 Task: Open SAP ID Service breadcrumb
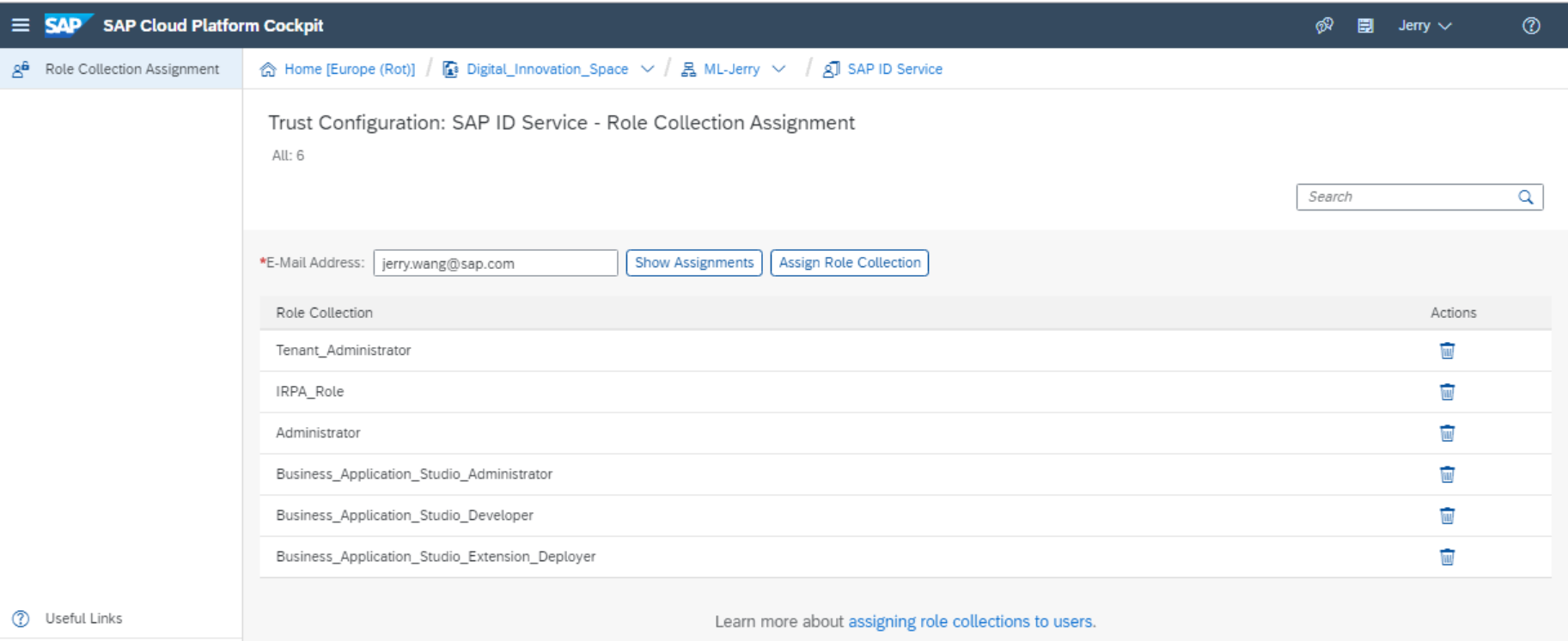click(894, 69)
